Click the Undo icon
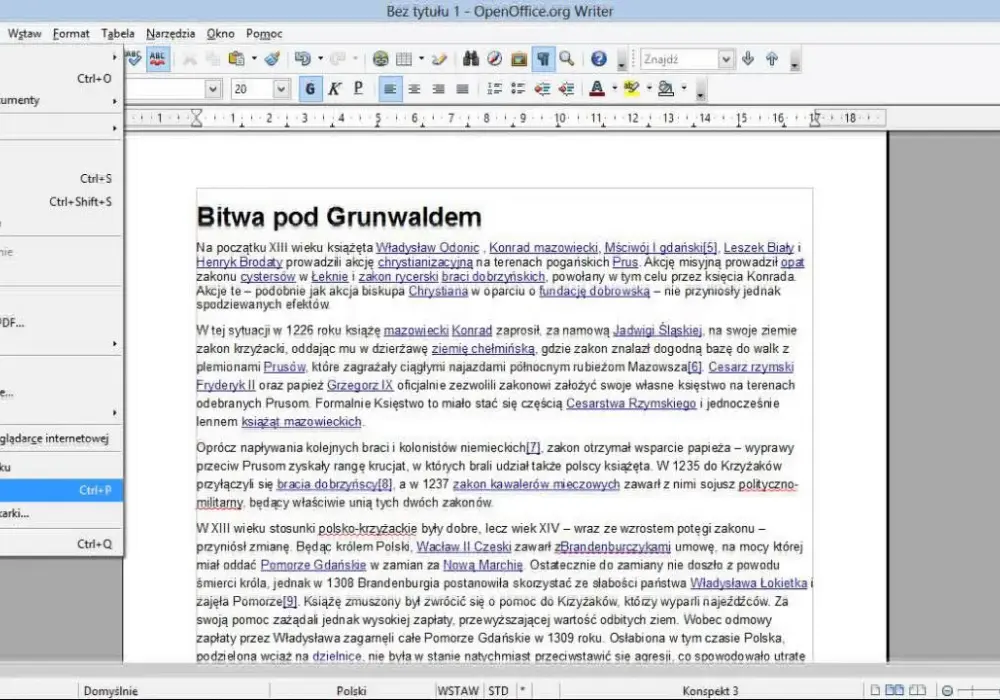This screenshot has height=700, width=1000. pyautogui.click(x=303, y=59)
